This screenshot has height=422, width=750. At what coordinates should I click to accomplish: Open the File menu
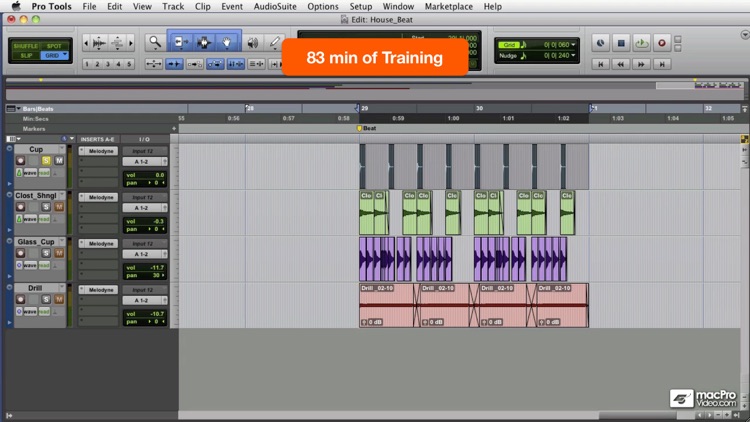coord(89,6)
